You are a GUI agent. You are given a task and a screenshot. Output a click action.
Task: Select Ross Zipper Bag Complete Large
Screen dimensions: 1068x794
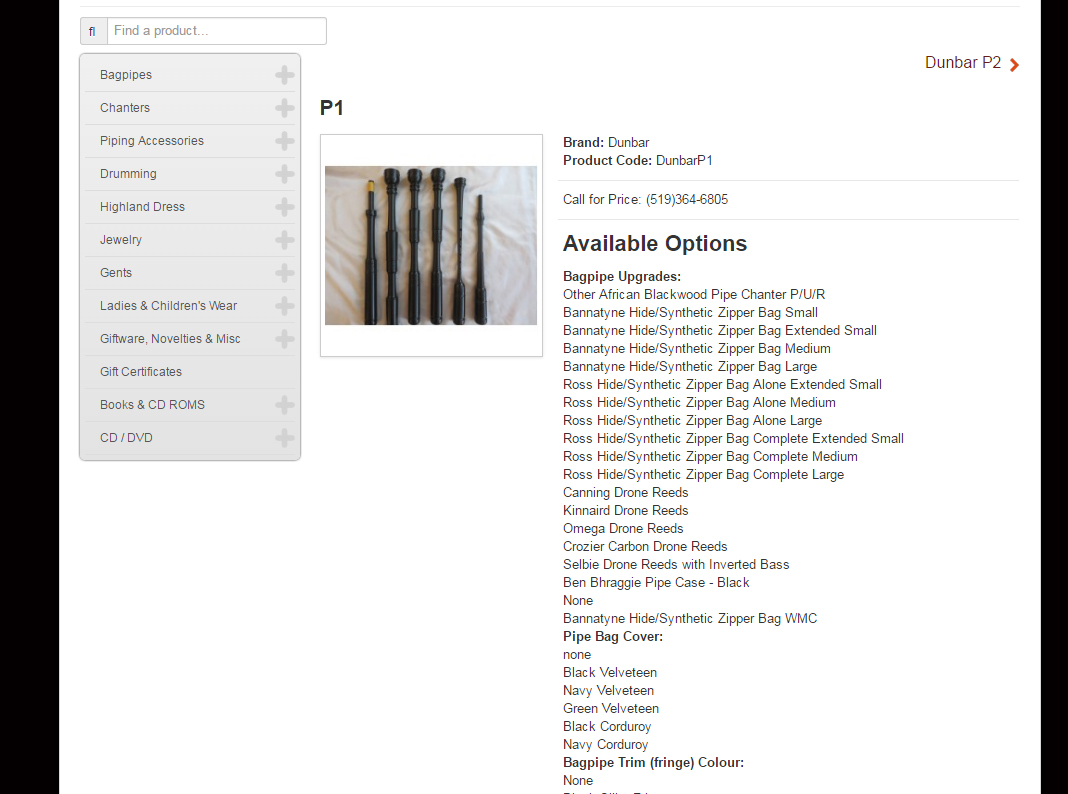pos(704,475)
